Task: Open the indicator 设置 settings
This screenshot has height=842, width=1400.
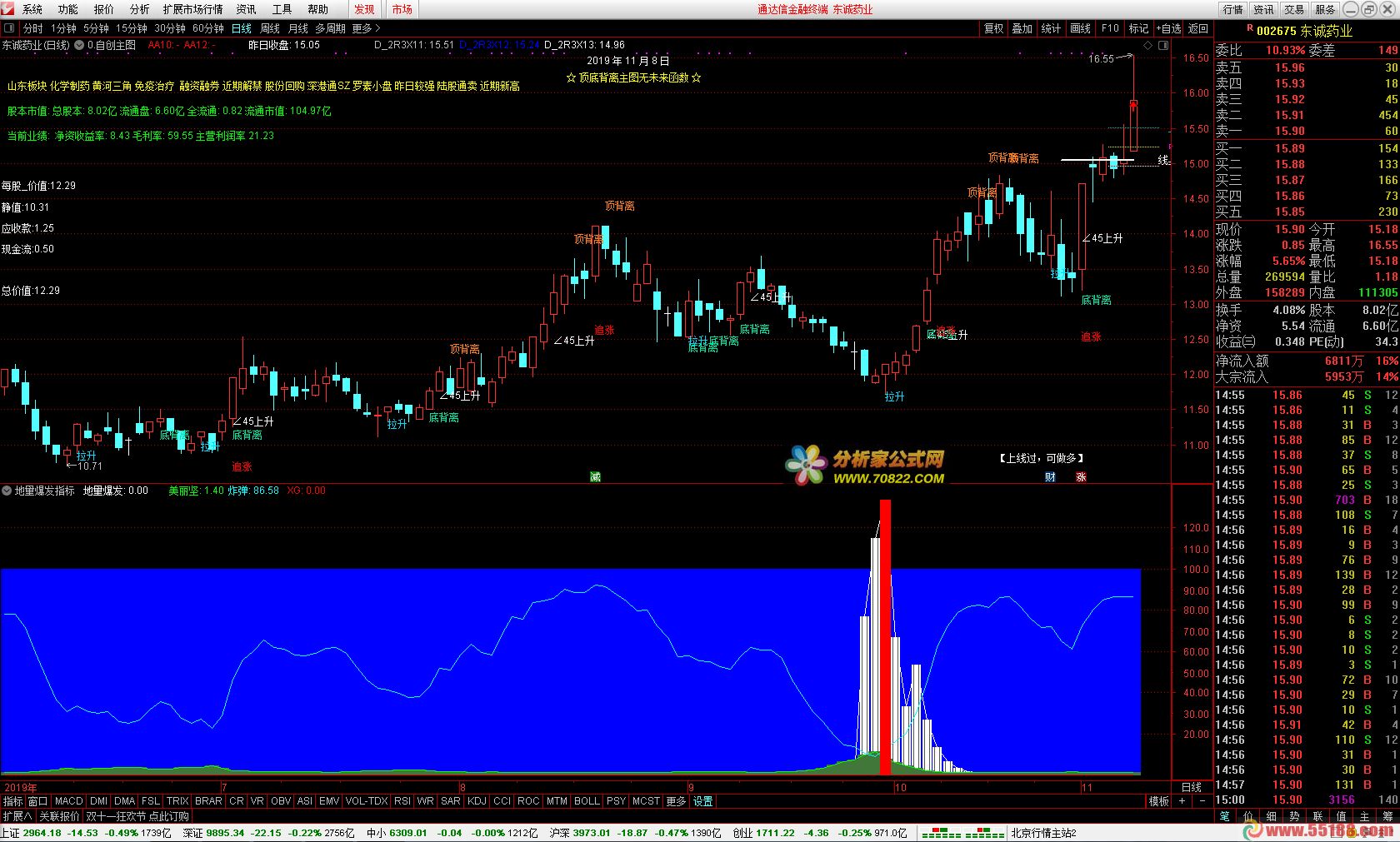Action: pos(703,801)
